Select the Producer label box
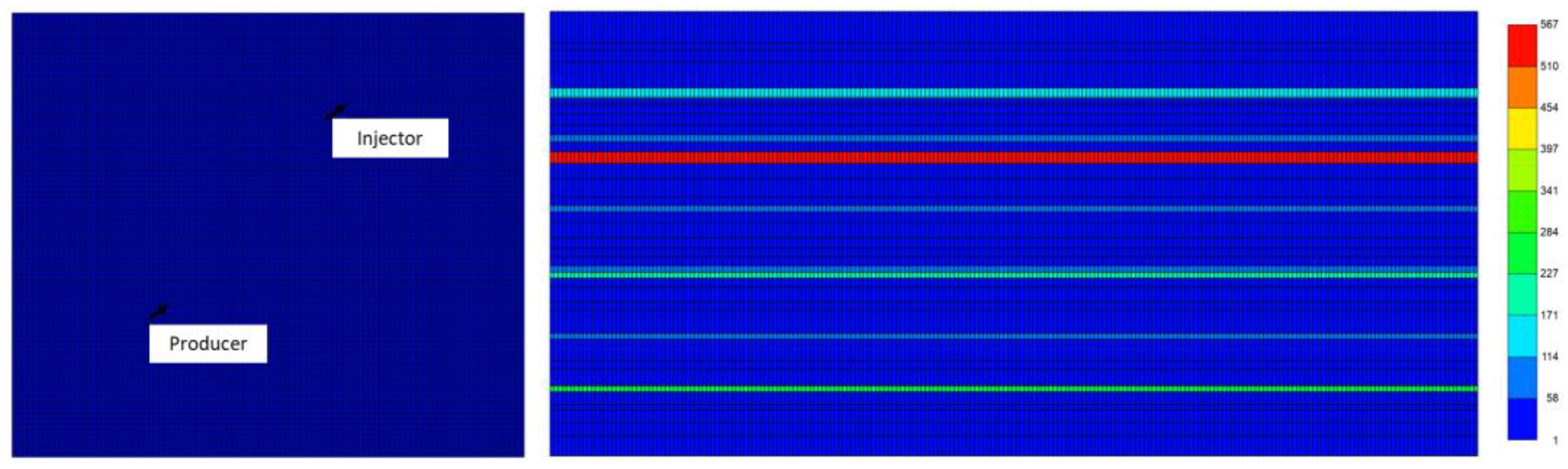 (x=208, y=344)
